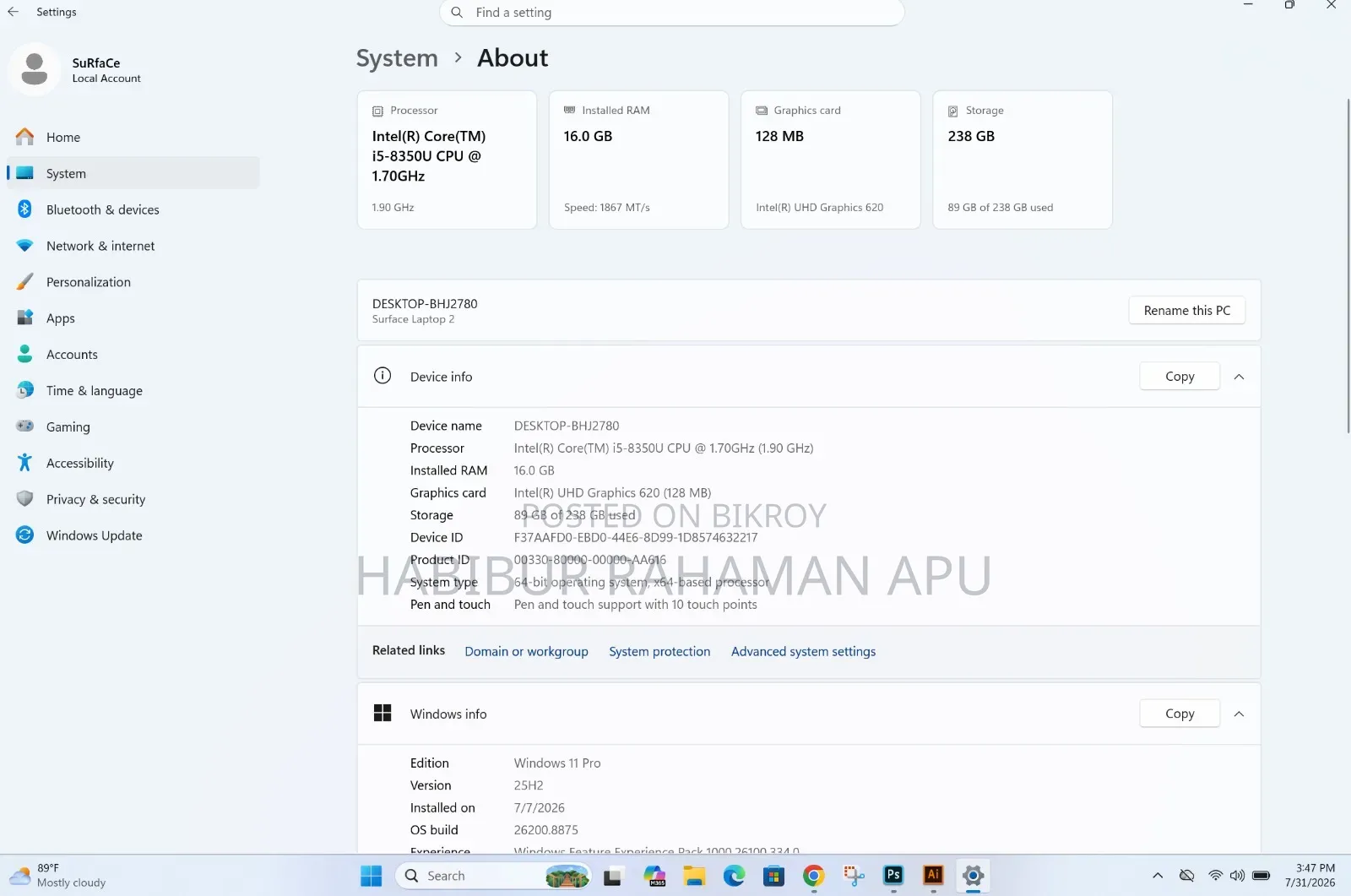Copy the Windows info details

(1180, 714)
